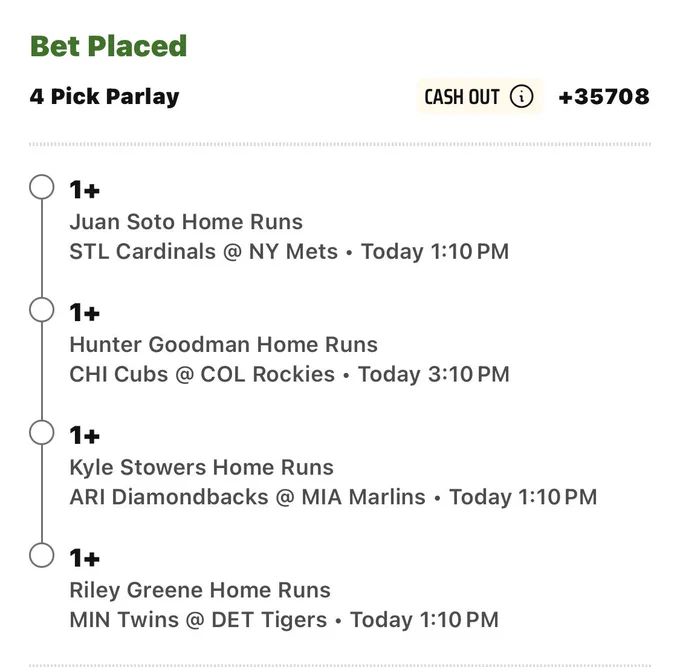Click the CASH OUT button

[x=480, y=96]
